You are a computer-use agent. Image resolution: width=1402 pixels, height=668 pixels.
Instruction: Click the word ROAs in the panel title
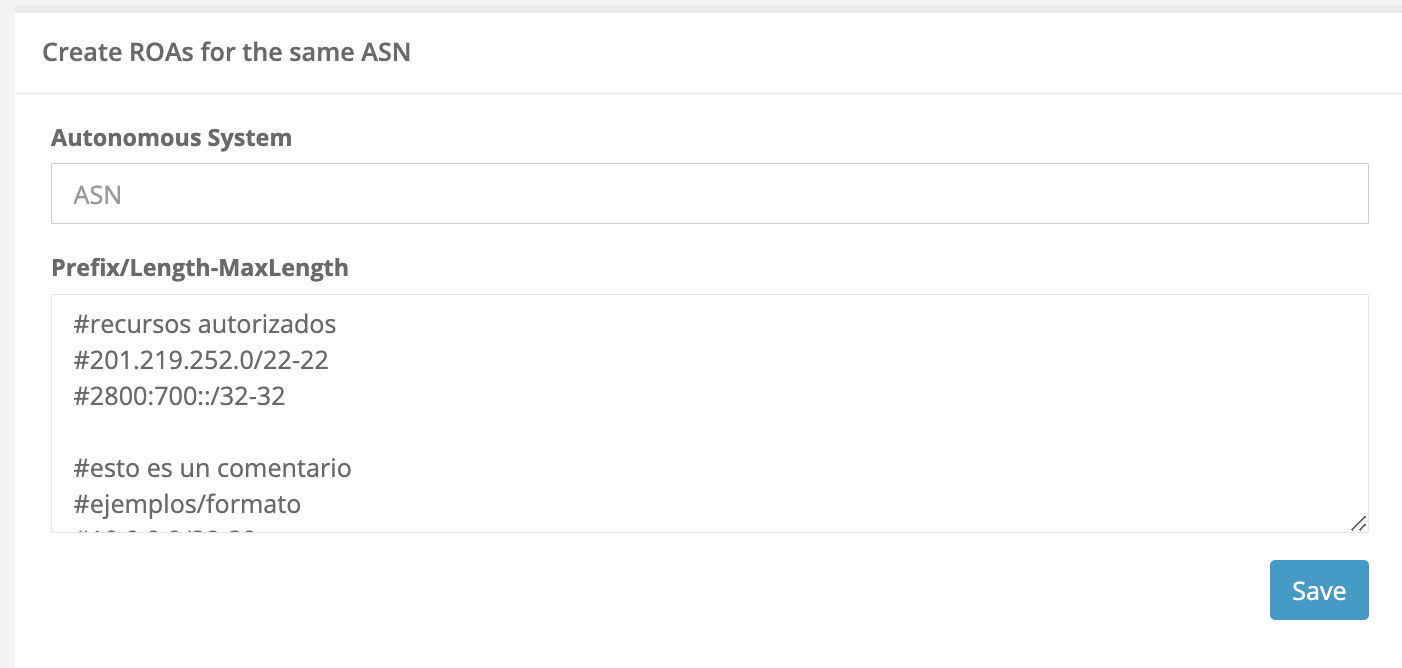click(162, 52)
